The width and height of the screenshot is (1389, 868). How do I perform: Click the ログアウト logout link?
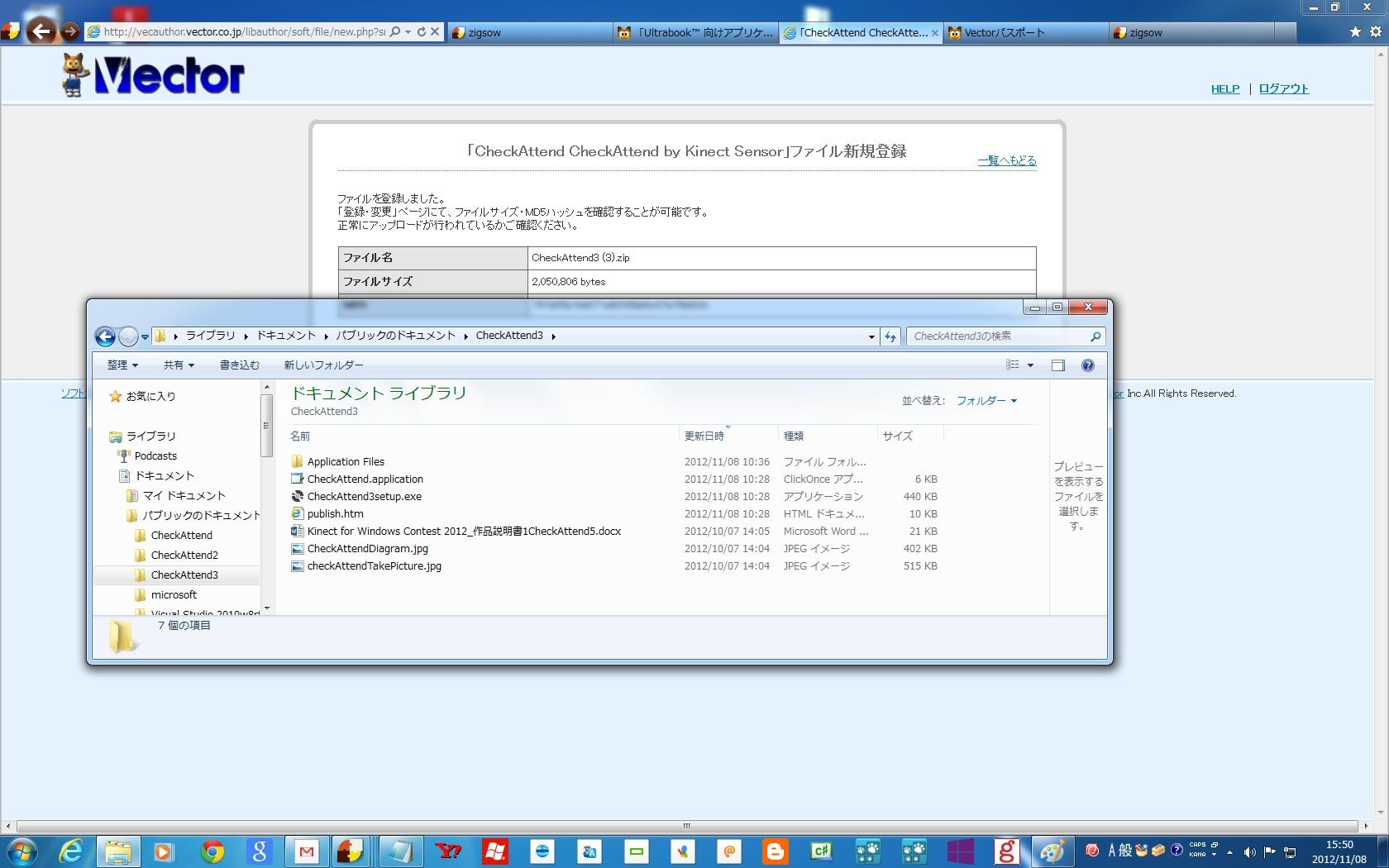pyautogui.click(x=1283, y=89)
